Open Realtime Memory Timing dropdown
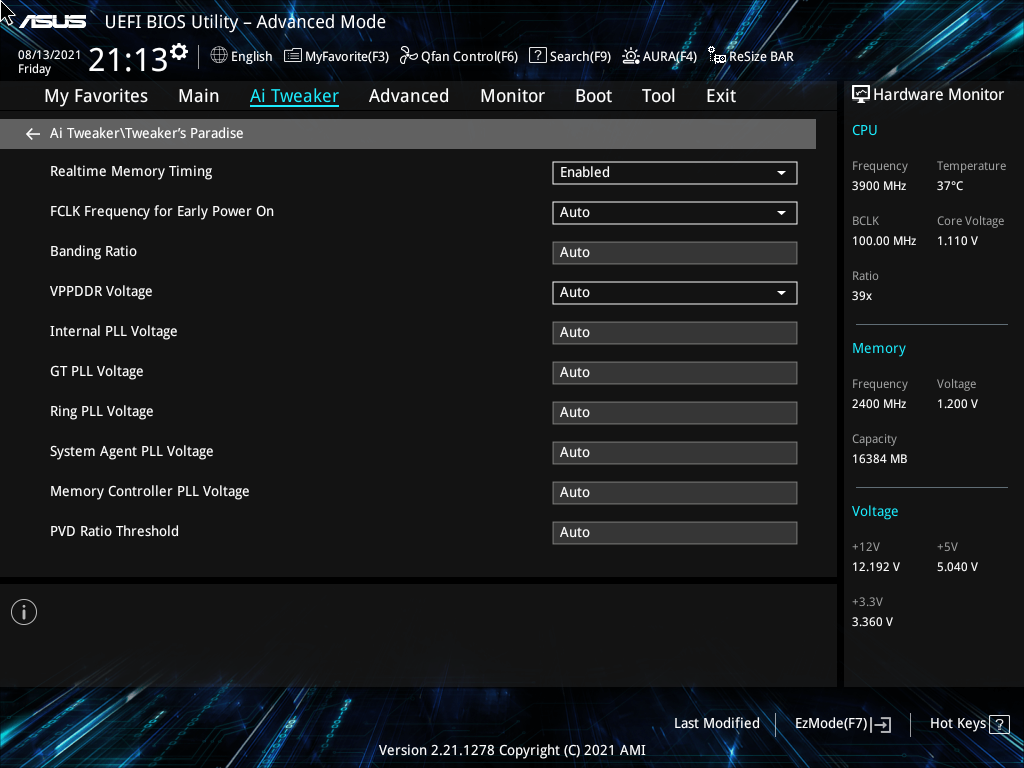The width and height of the screenshot is (1024, 768). pos(675,172)
